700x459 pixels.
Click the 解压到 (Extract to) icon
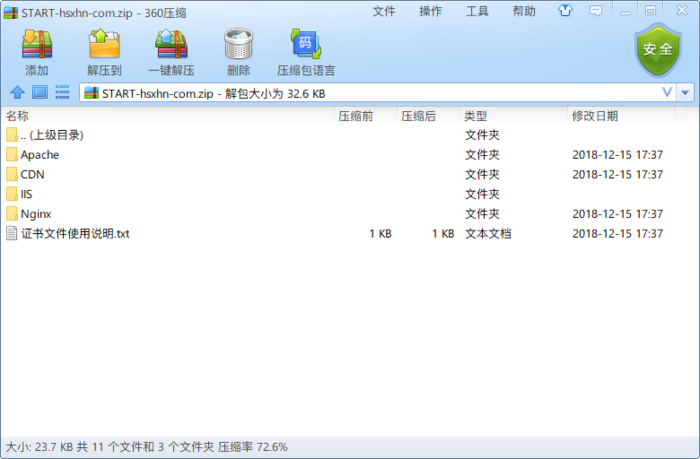coord(104,44)
